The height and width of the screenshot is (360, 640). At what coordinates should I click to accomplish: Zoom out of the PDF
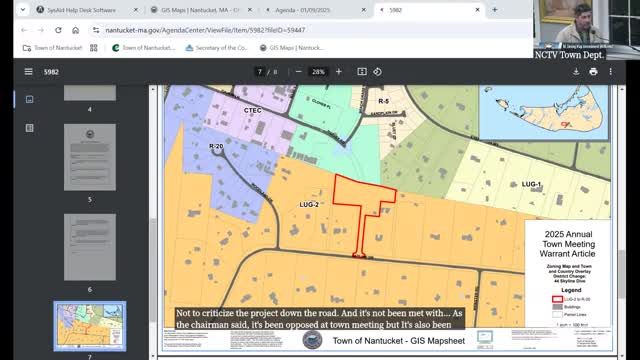pos(298,72)
